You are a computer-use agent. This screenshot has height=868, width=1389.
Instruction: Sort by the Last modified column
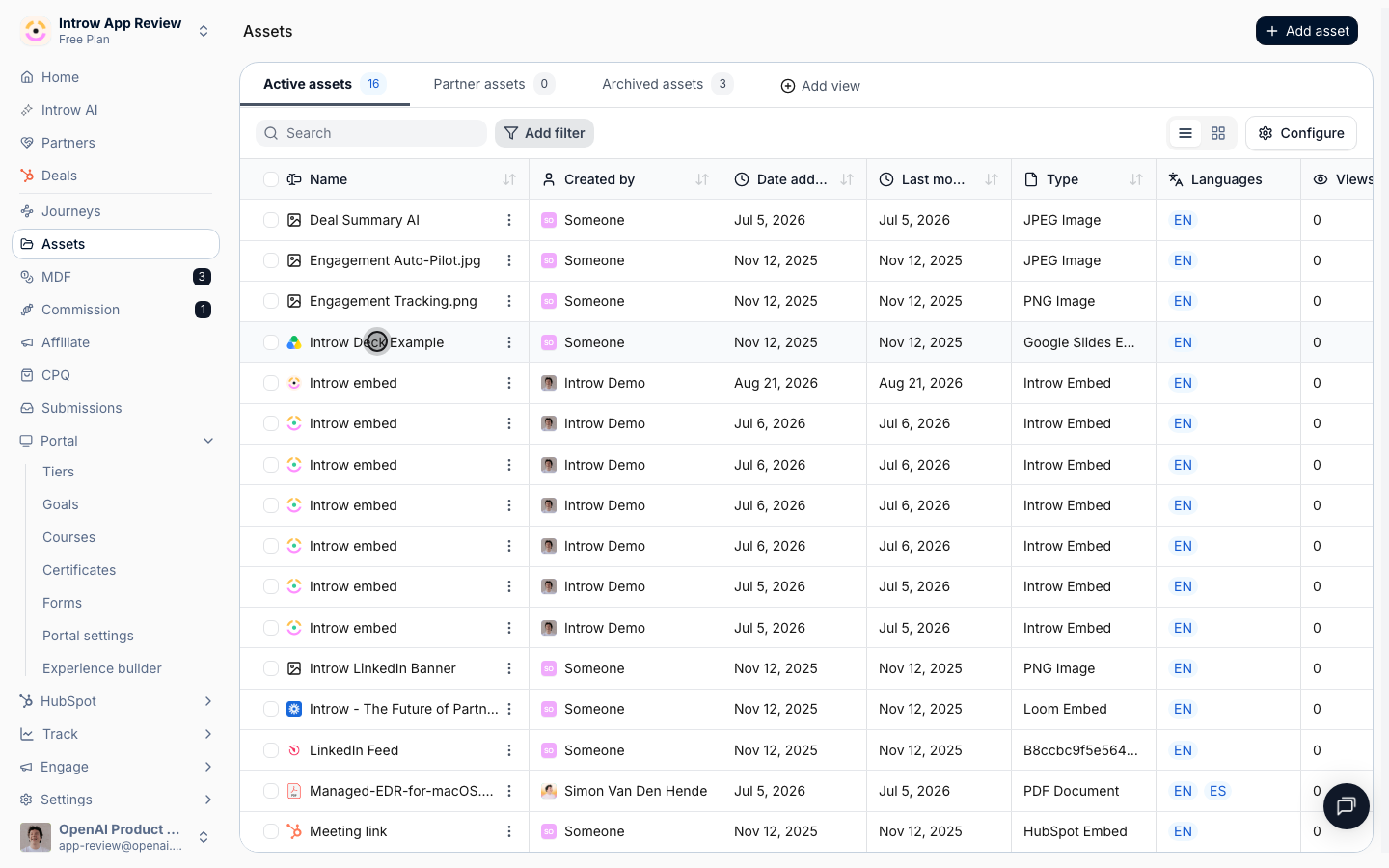992,179
